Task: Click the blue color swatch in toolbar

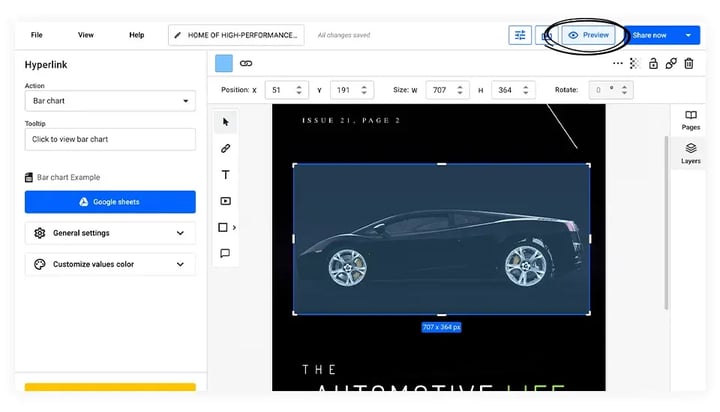Action: 224,63
